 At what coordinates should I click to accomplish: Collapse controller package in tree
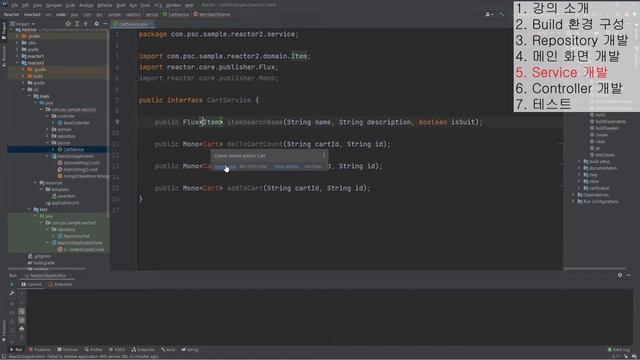click(48, 116)
